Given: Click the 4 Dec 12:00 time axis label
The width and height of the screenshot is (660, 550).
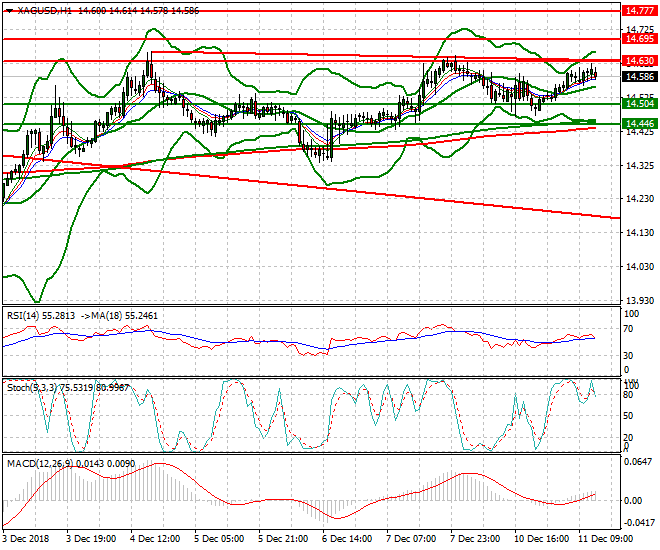Looking at the screenshot, I should click(154, 538).
